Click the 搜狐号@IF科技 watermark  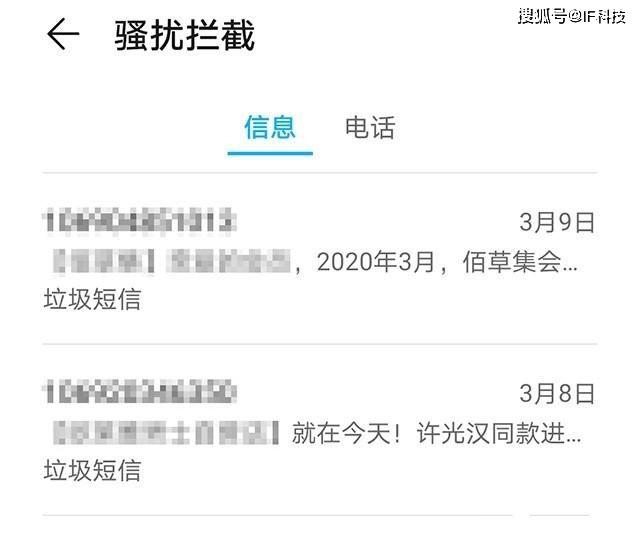572,16
